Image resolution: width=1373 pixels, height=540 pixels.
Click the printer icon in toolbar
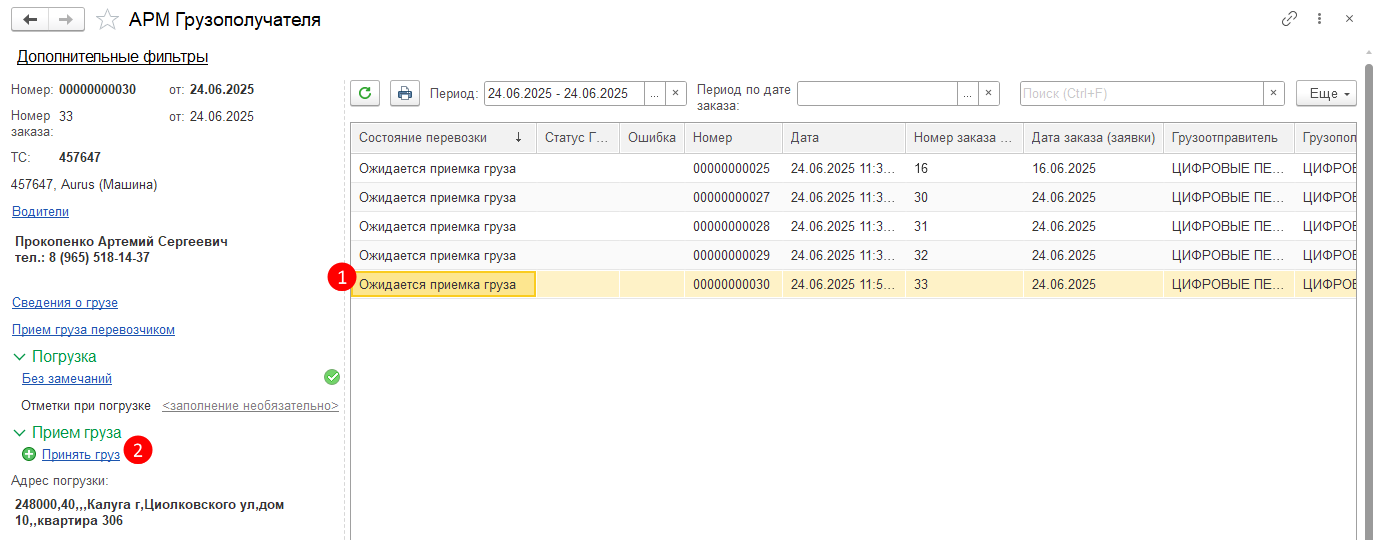point(404,93)
